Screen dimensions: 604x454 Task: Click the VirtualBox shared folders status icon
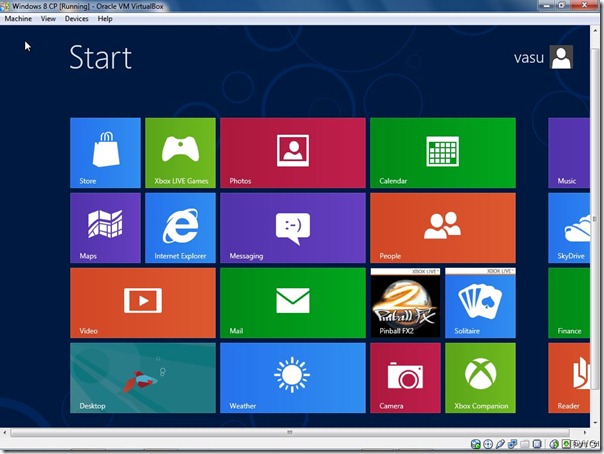point(525,444)
